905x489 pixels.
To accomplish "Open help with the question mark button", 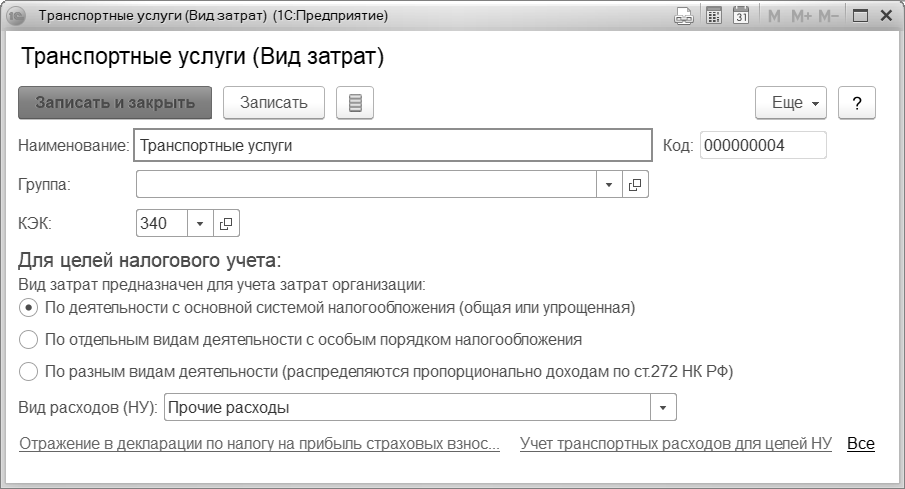I will point(857,103).
